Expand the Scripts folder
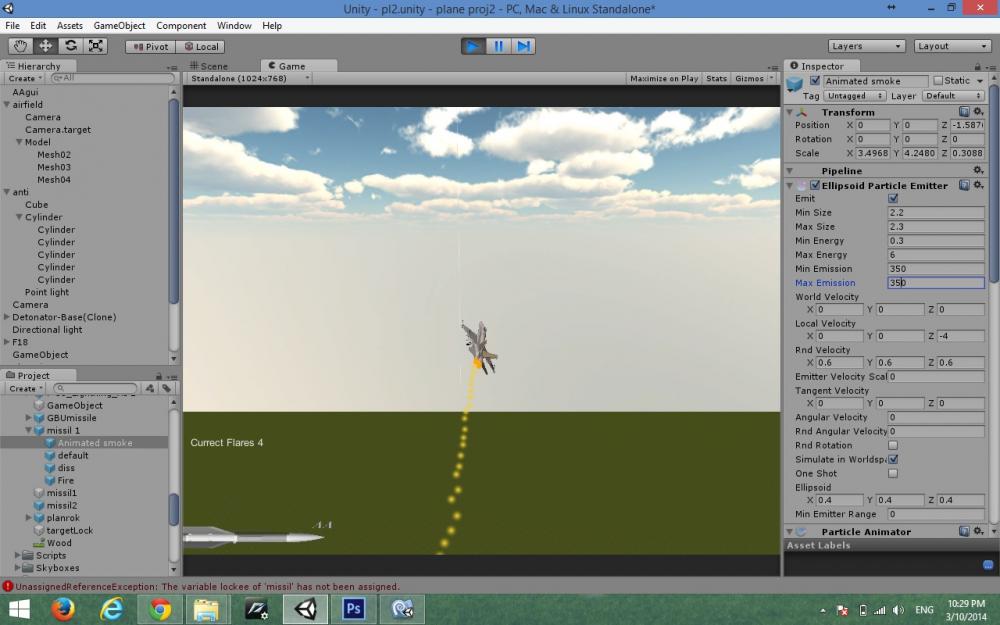The image size is (1000, 625). (x=17, y=555)
